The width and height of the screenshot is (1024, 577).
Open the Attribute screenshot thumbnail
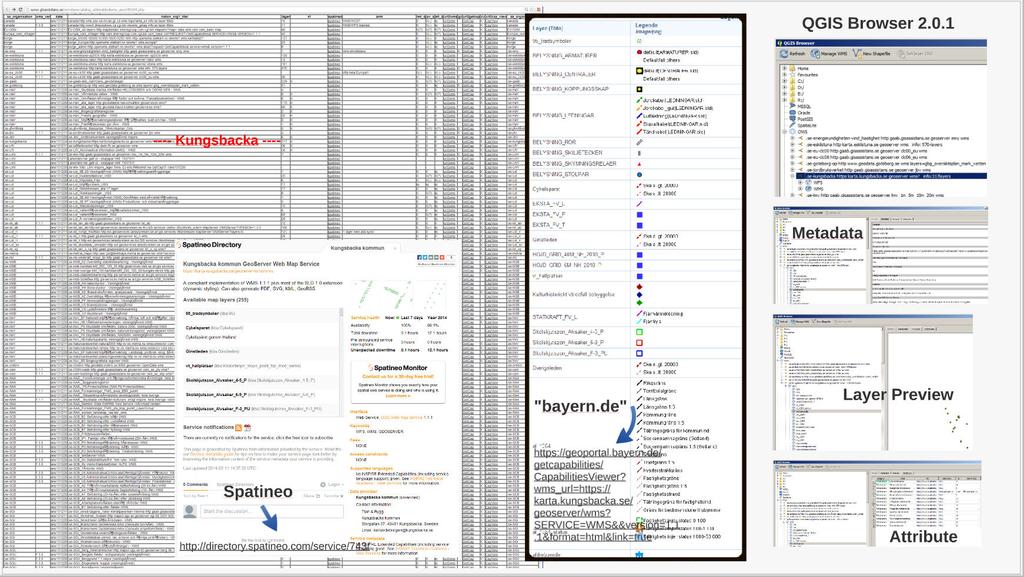tap(877, 504)
